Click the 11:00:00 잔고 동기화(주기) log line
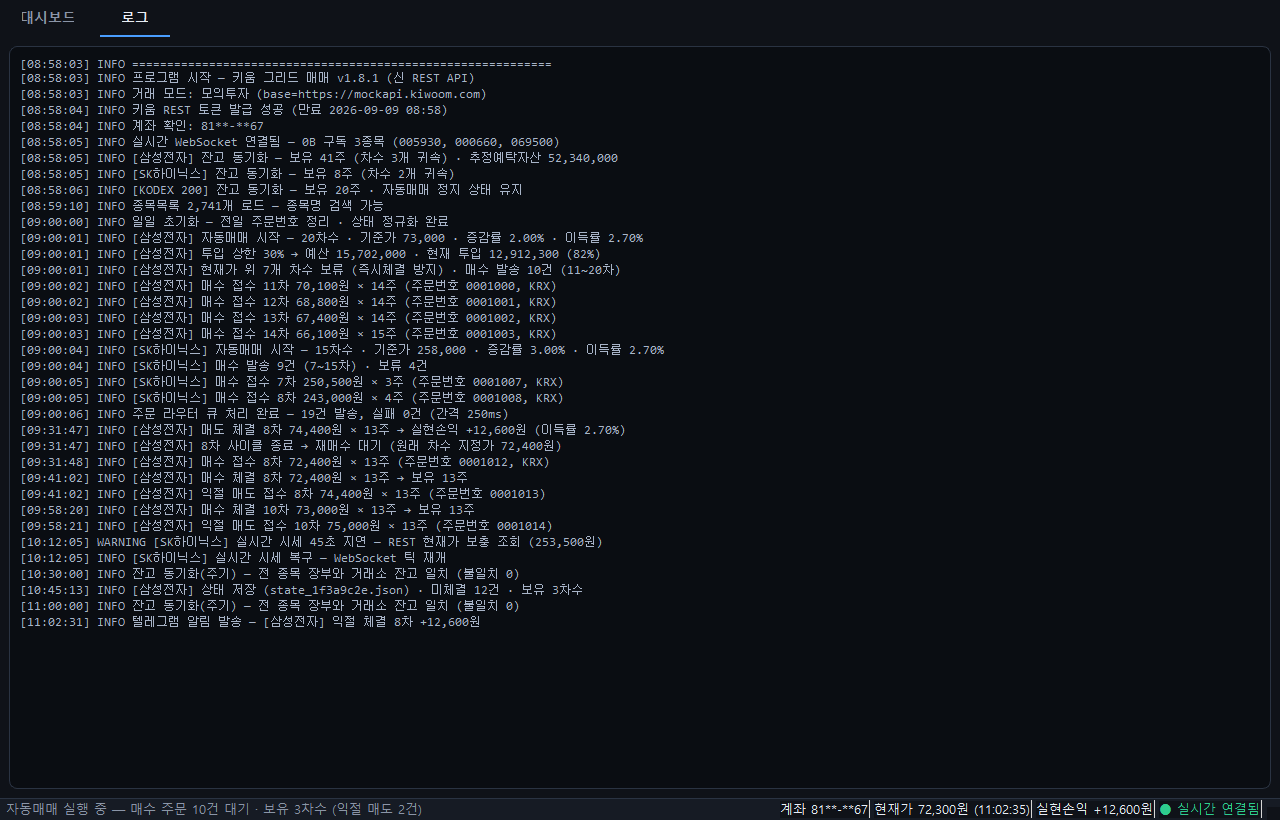 coord(270,606)
